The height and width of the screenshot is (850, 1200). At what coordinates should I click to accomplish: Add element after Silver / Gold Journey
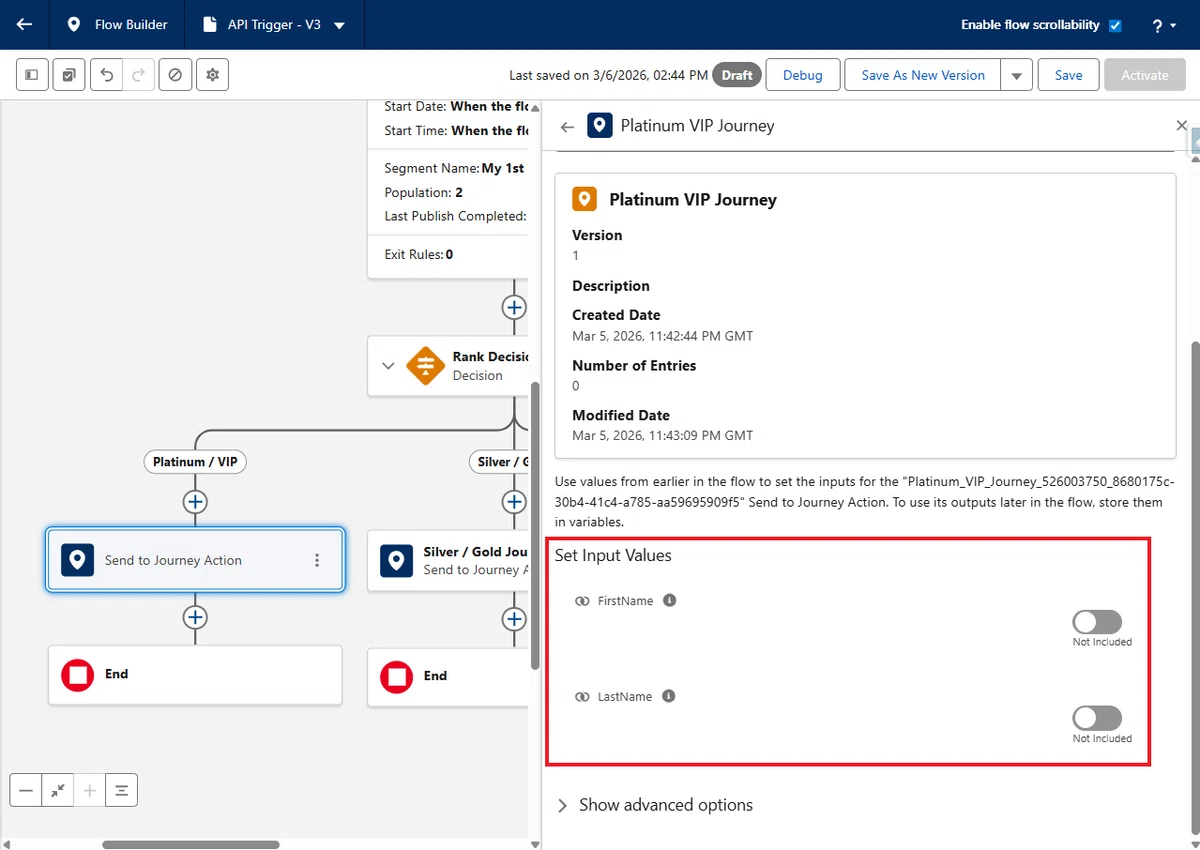[x=514, y=620]
